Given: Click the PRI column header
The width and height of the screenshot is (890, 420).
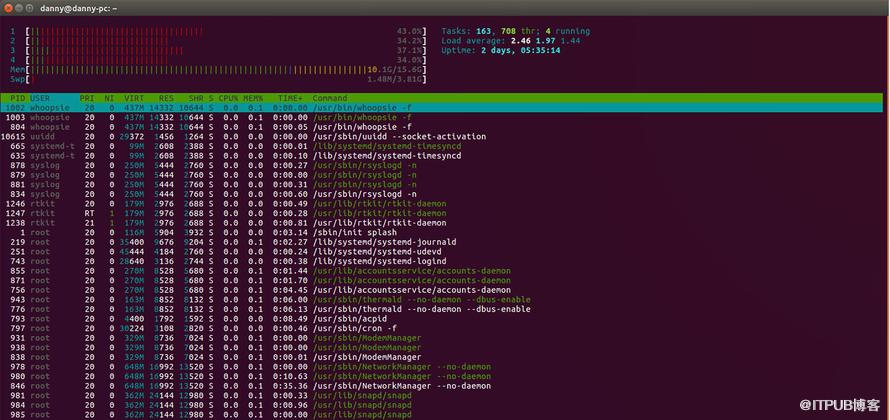Looking at the screenshot, I should 87,98.
